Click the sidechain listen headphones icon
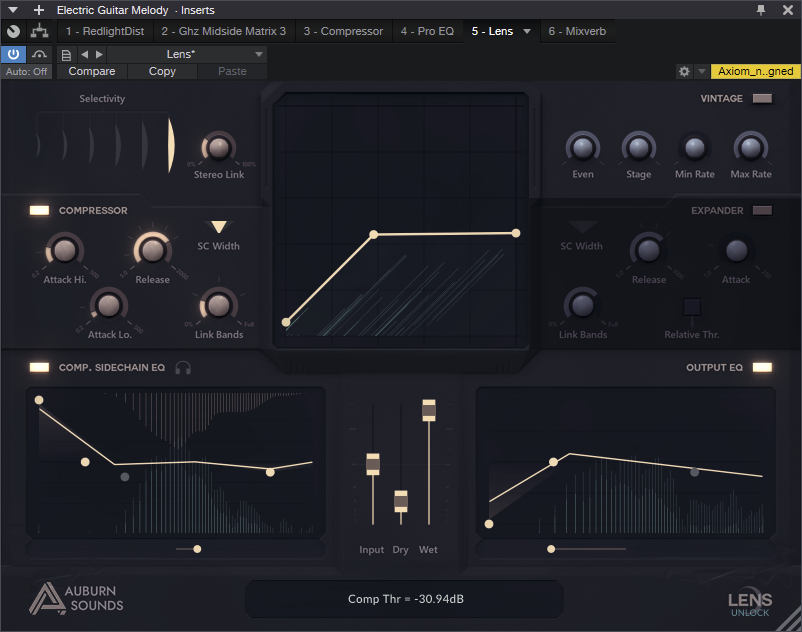 pos(183,368)
